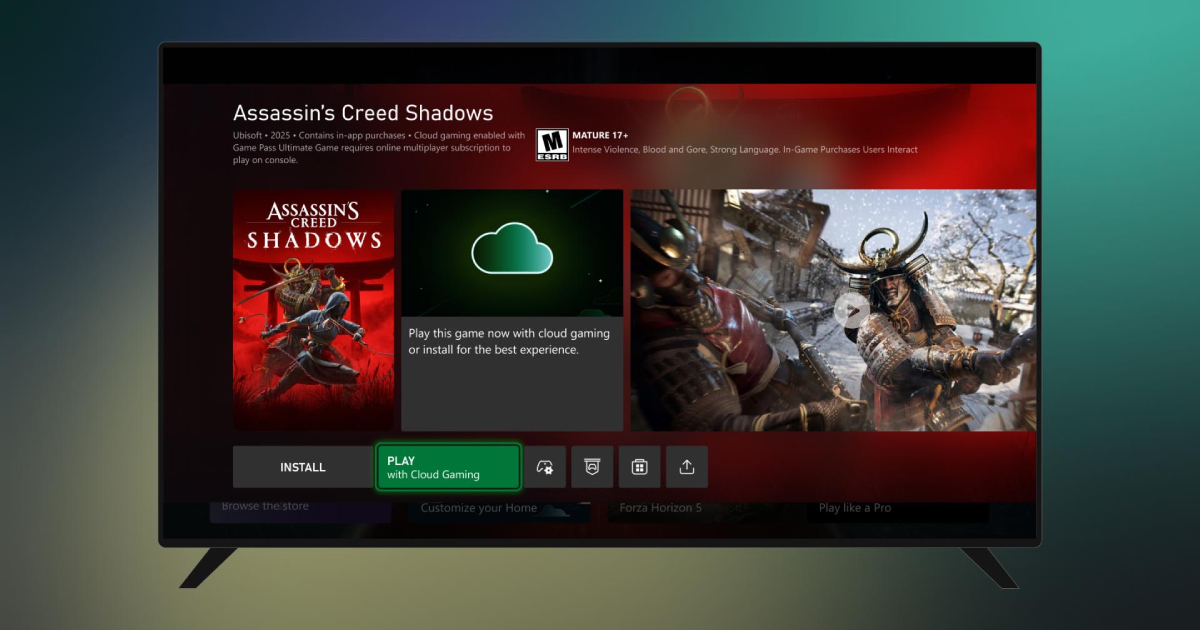Select the Forza Horizon 5 tile
The image size is (1200, 630).
point(698,508)
